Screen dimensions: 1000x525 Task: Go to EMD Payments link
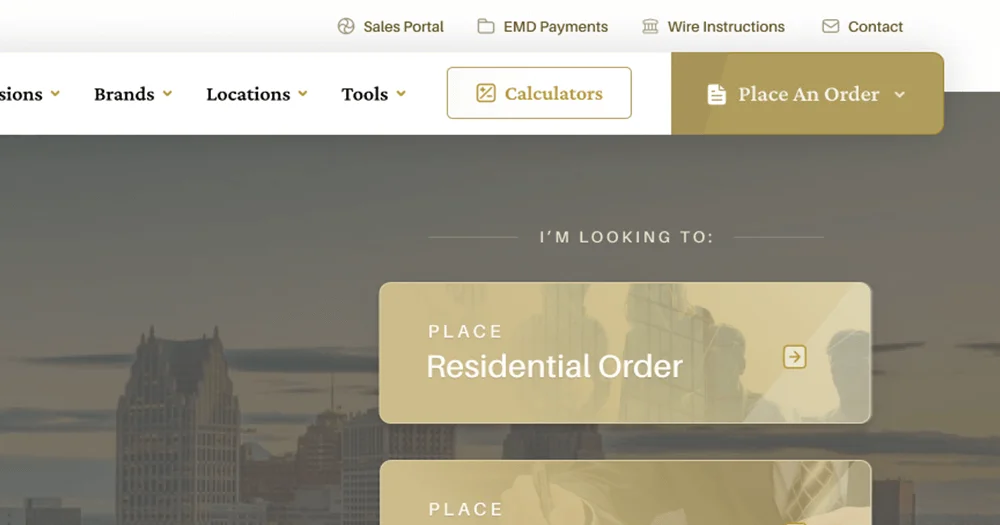click(555, 27)
